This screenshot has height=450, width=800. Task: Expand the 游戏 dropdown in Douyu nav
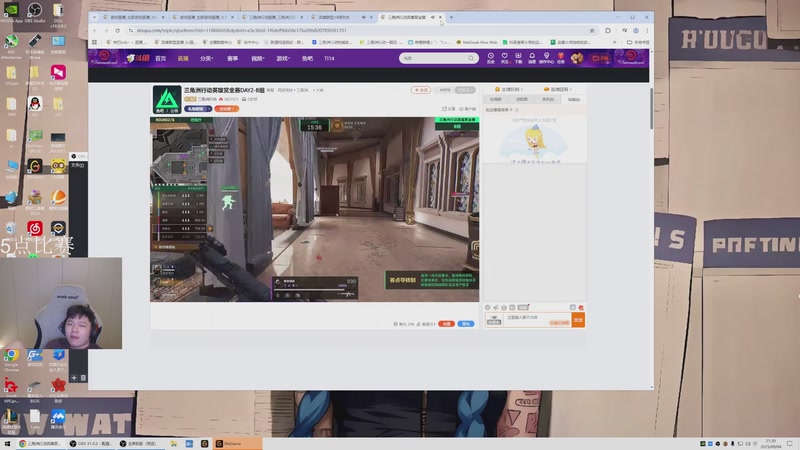coord(283,59)
